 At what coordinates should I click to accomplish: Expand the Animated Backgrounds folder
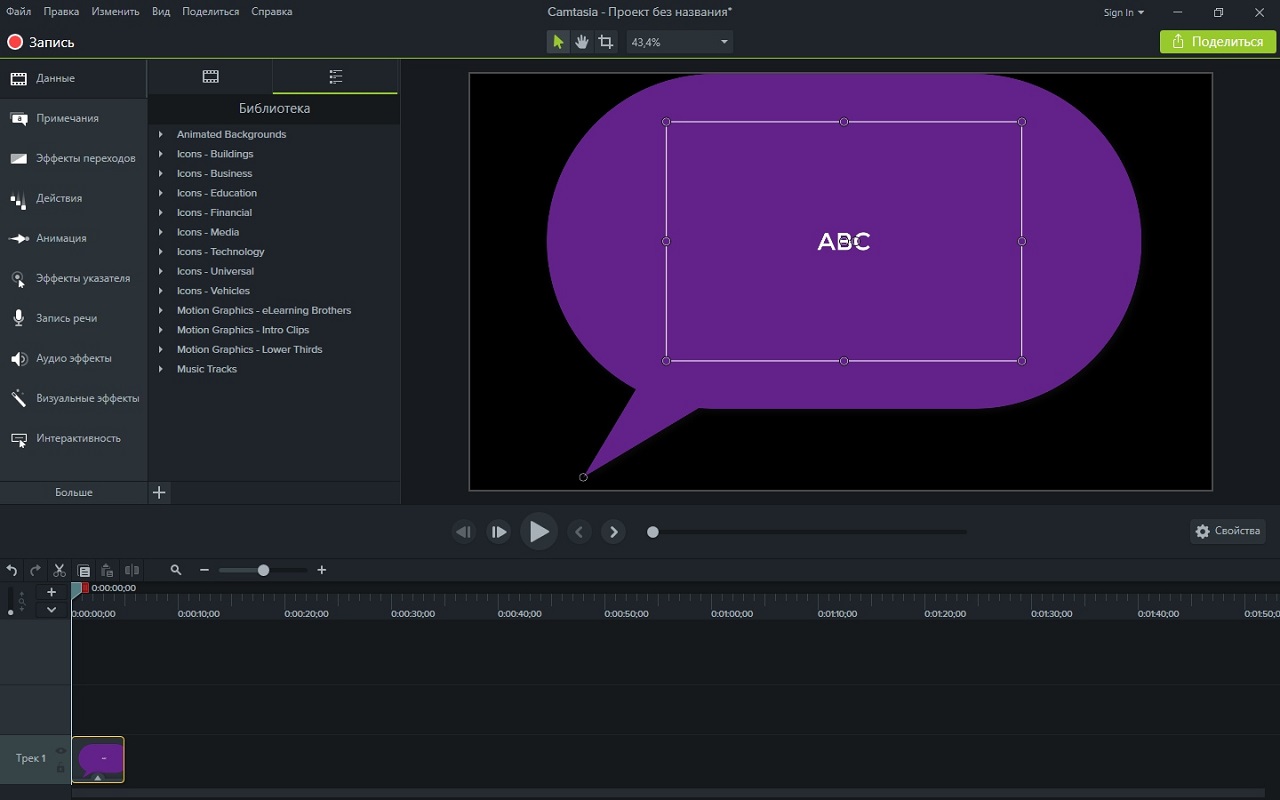(x=161, y=134)
